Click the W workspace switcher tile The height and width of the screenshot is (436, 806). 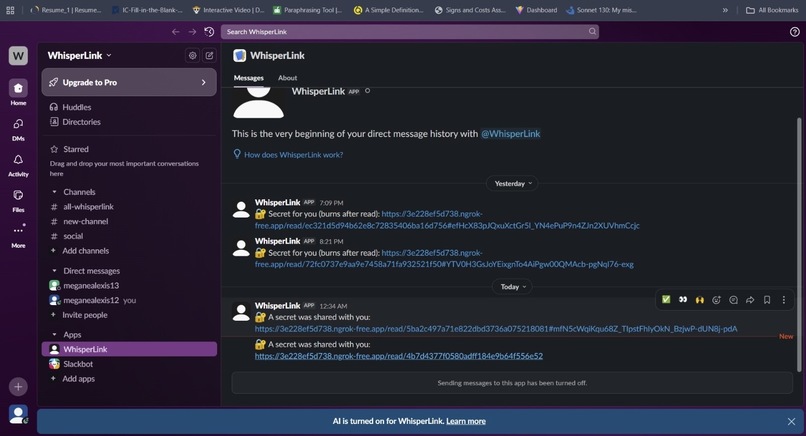(18, 56)
